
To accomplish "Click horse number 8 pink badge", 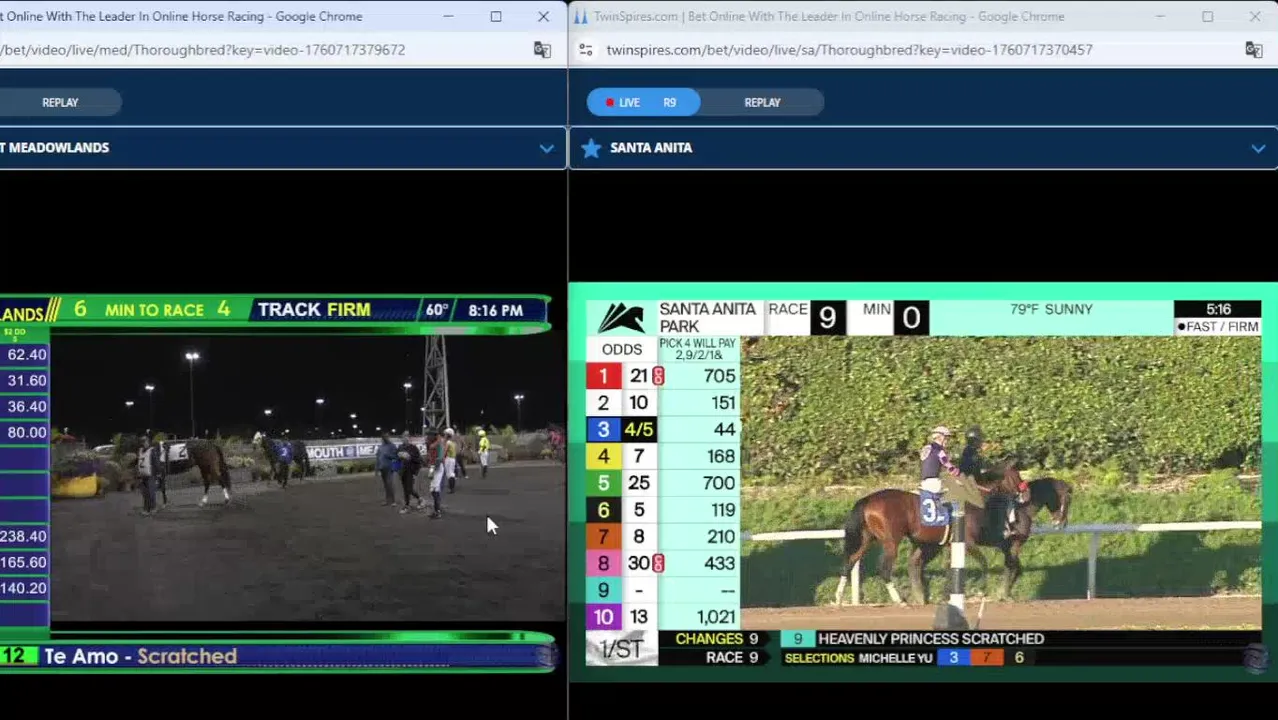I will (x=603, y=563).
